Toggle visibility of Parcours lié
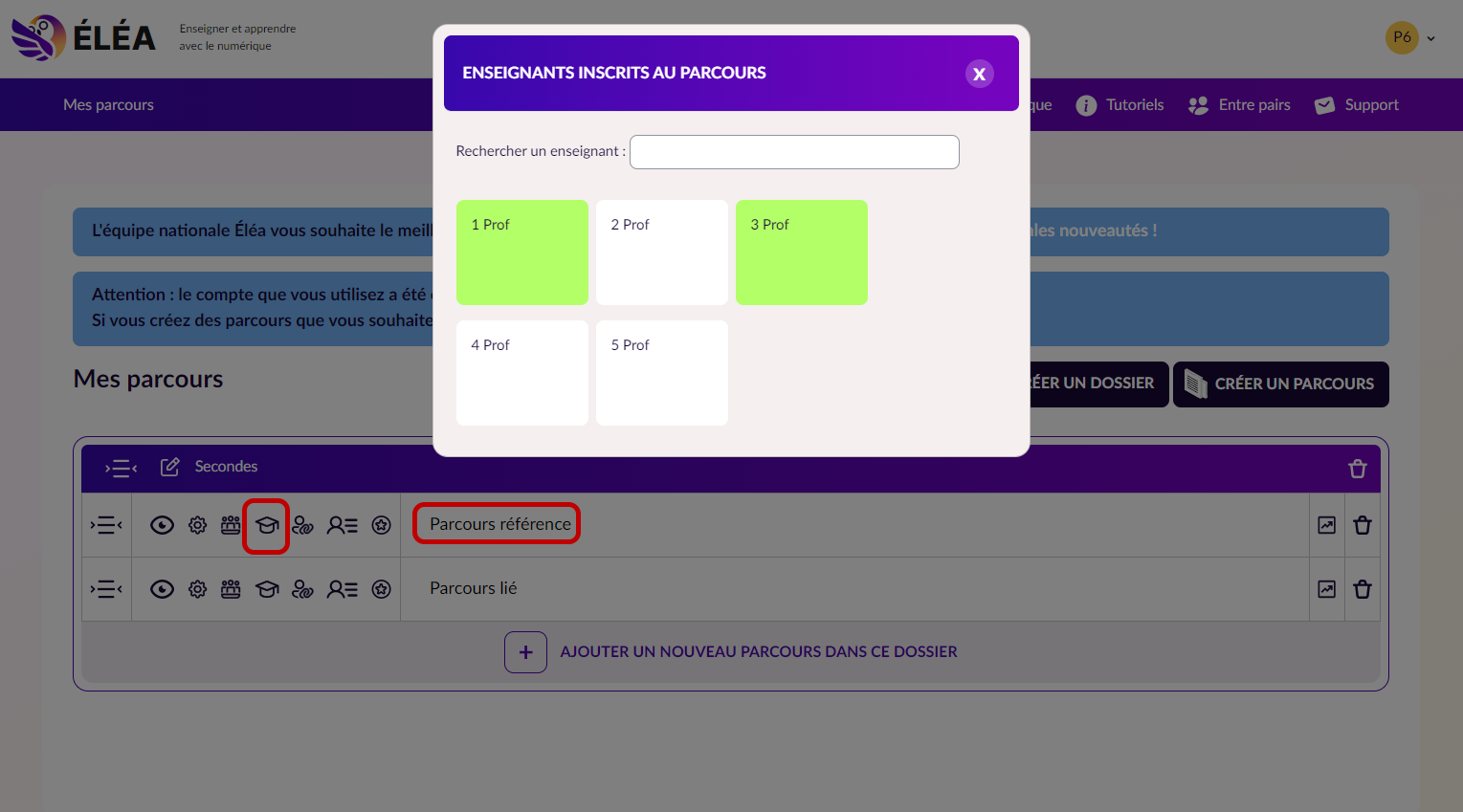This screenshot has height=812, width=1463. click(x=162, y=589)
